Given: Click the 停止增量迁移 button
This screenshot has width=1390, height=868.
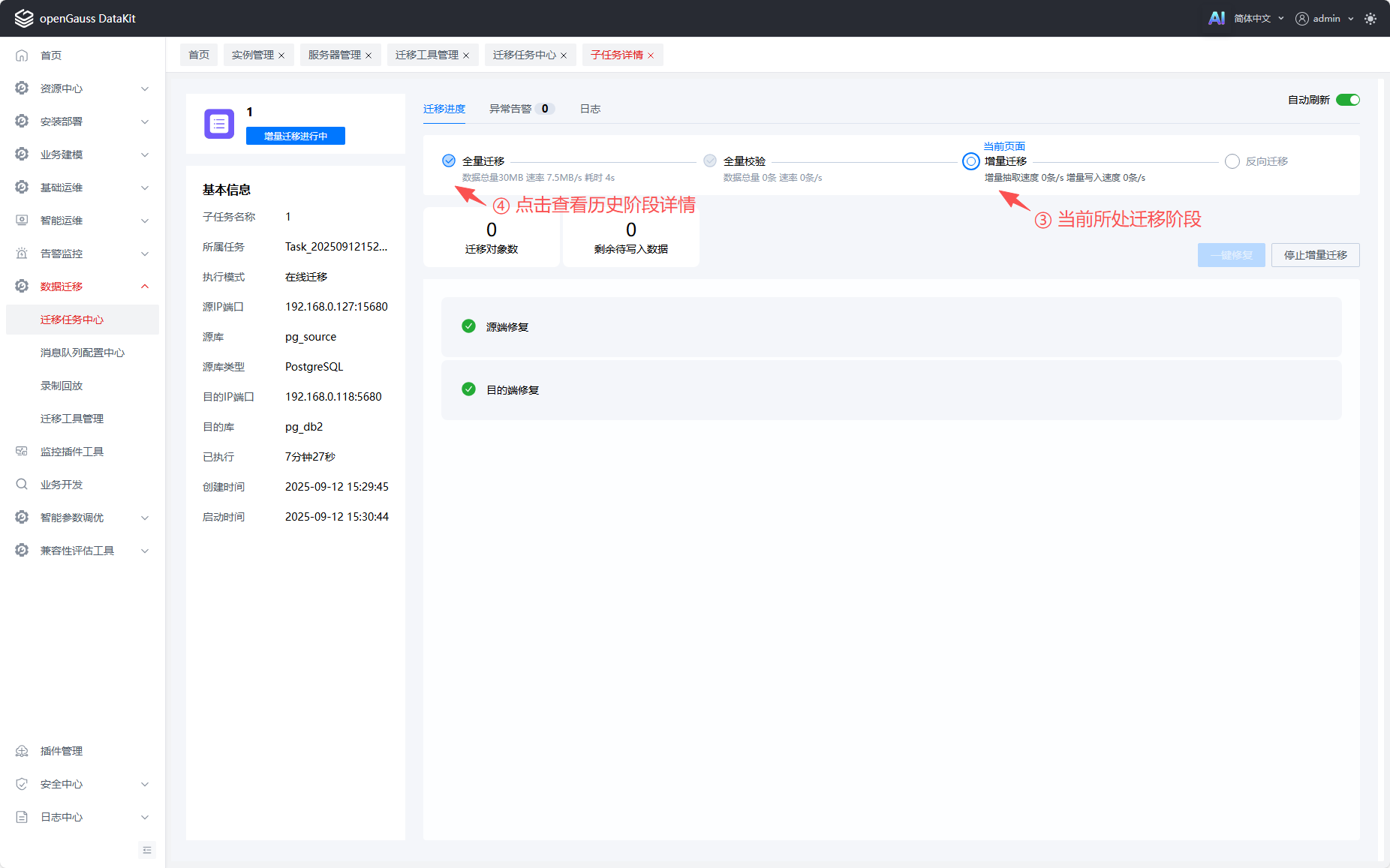Looking at the screenshot, I should pyautogui.click(x=1315, y=255).
